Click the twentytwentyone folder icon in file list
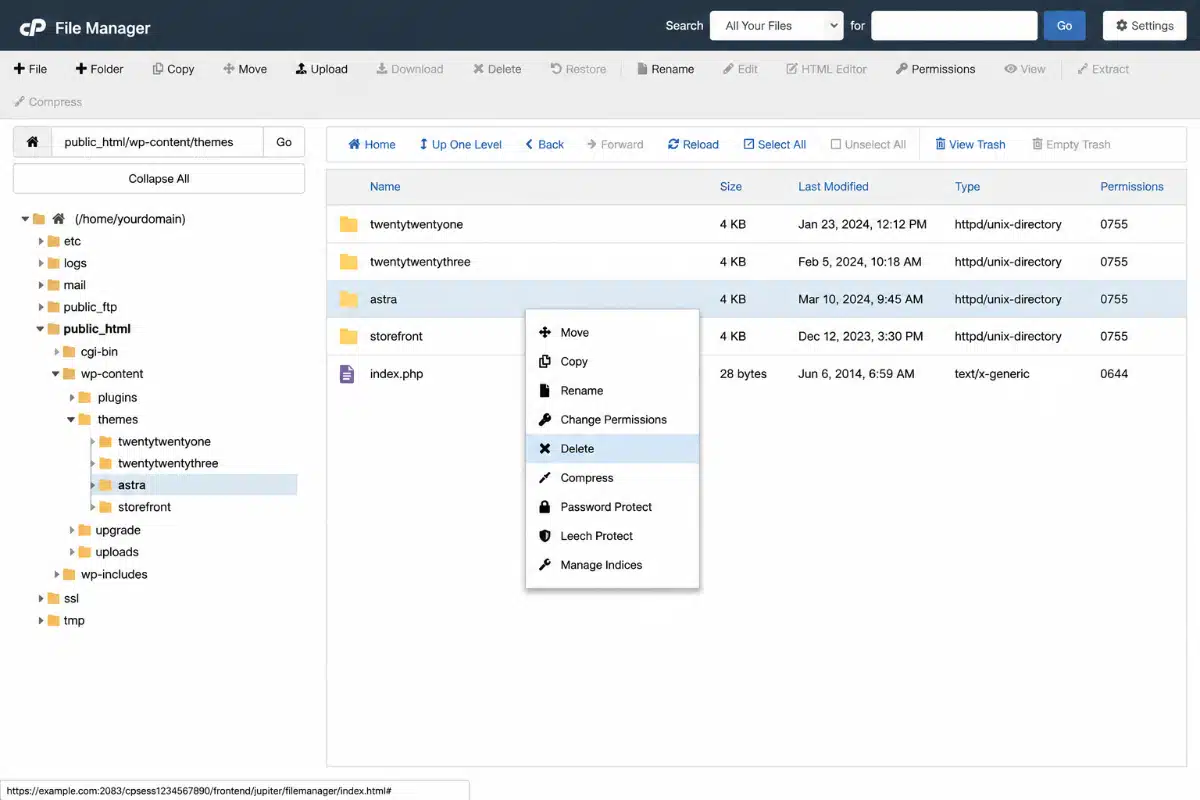Screen dimensions: 1200x800 click(348, 224)
